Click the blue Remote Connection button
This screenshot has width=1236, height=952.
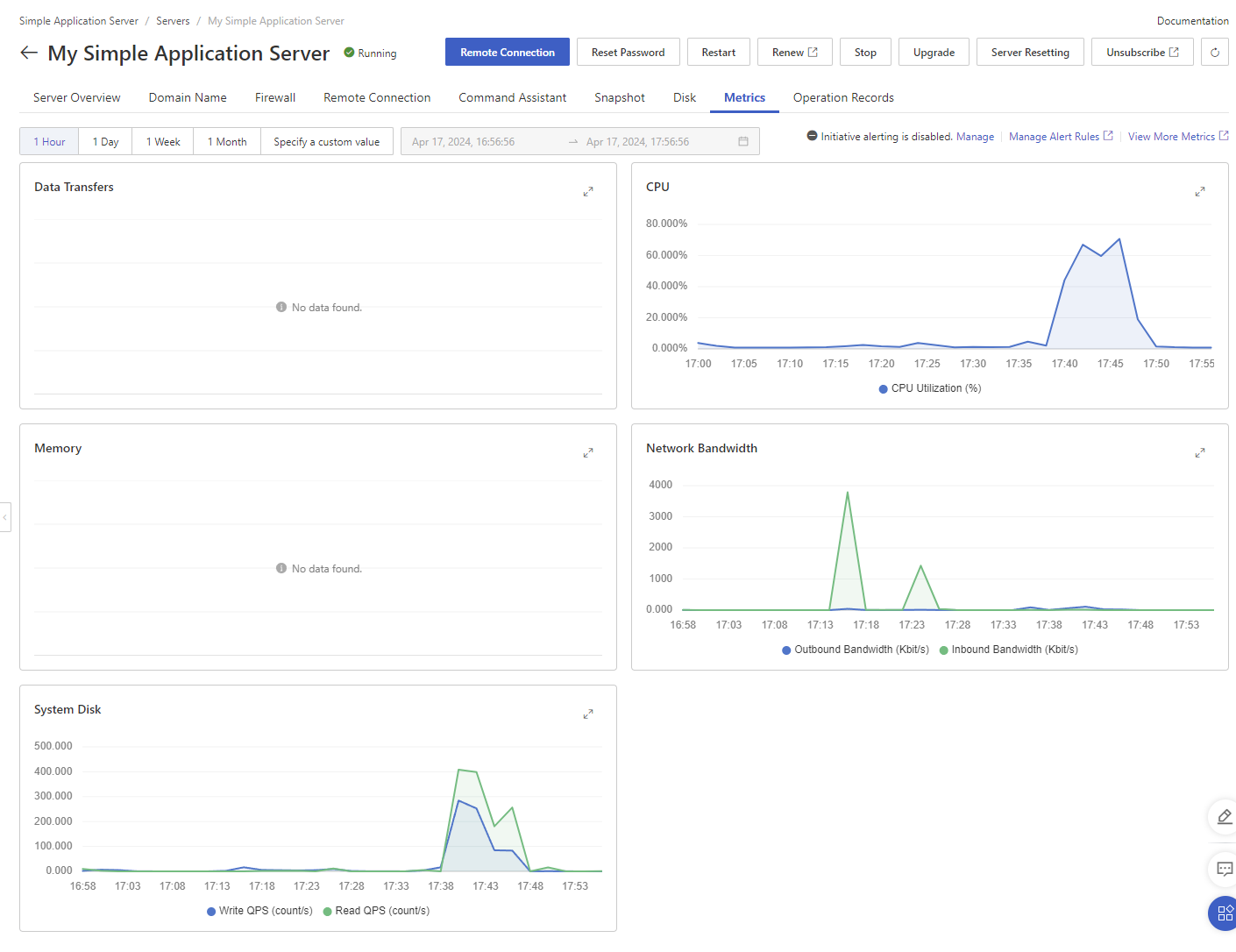508,52
